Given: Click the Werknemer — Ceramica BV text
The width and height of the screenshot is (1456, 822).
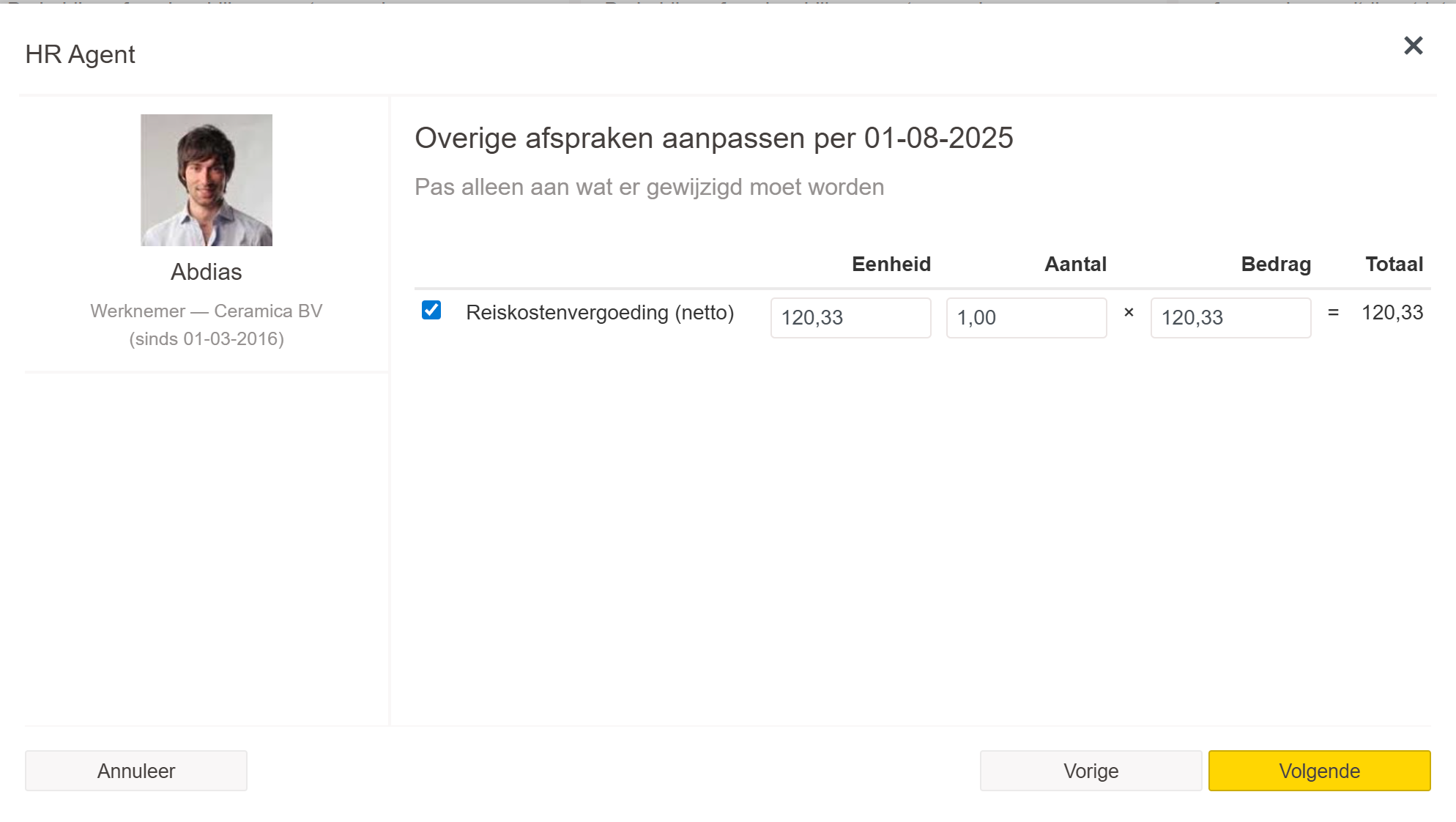Looking at the screenshot, I should coord(207,311).
